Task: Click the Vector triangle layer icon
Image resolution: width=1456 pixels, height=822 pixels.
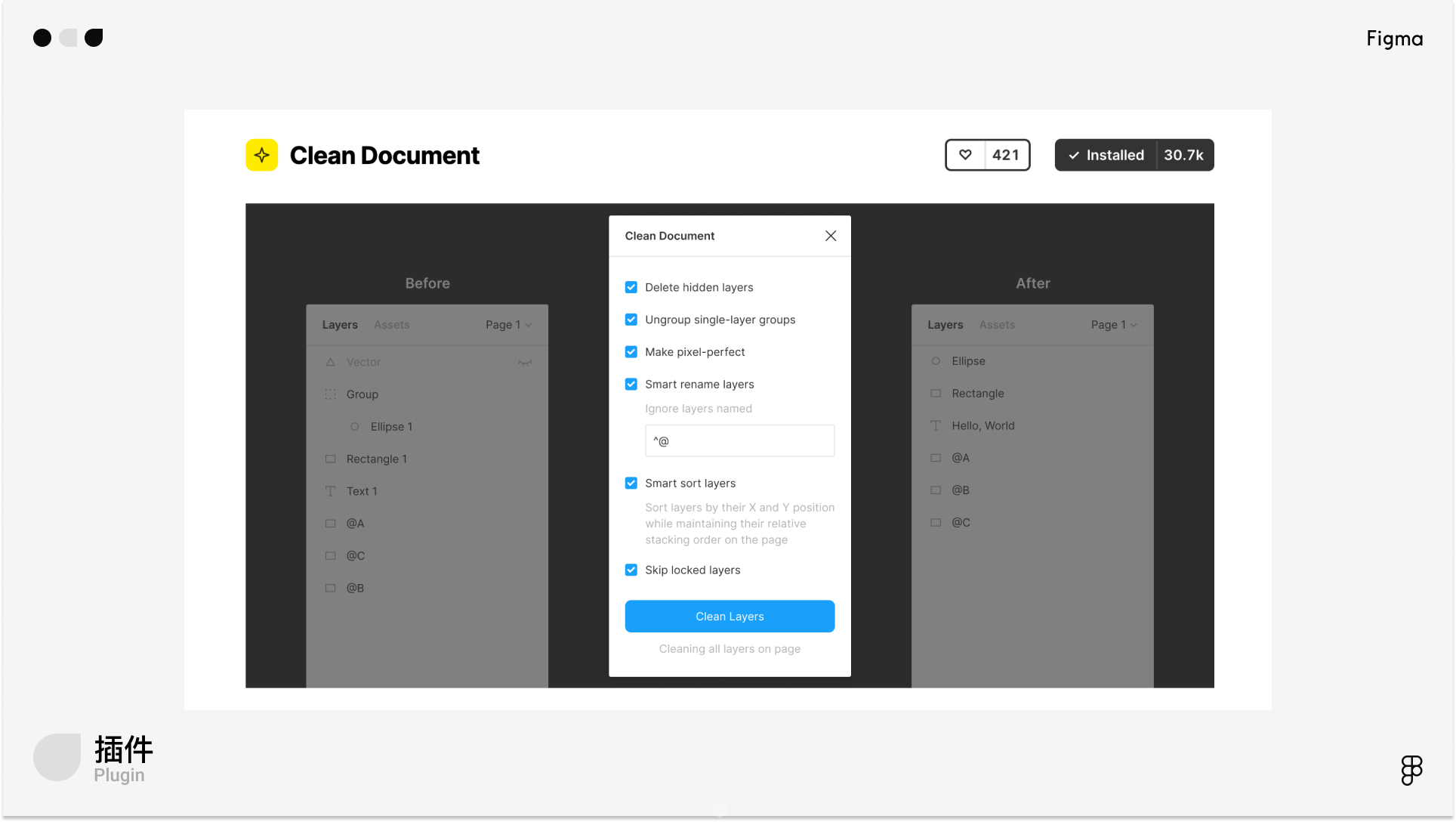Action: tap(330, 363)
